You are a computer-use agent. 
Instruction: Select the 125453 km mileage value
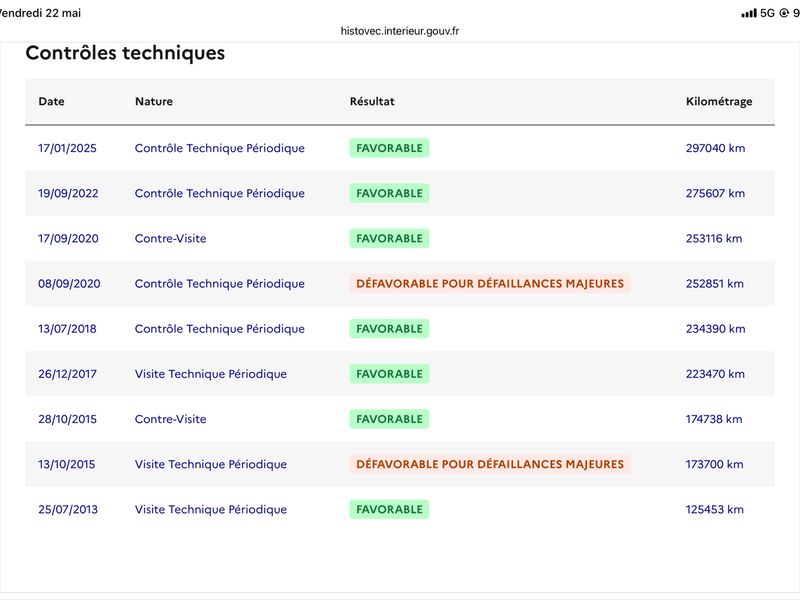point(714,509)
